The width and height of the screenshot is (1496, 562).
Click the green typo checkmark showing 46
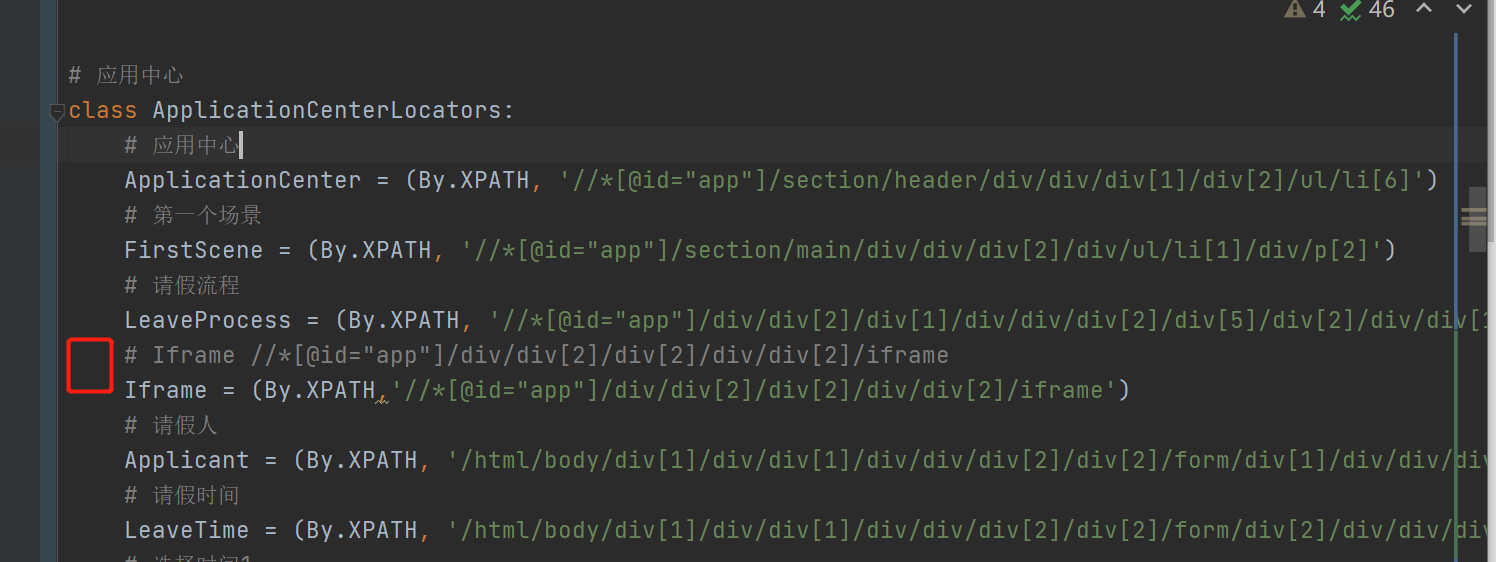click(1367, 10)
